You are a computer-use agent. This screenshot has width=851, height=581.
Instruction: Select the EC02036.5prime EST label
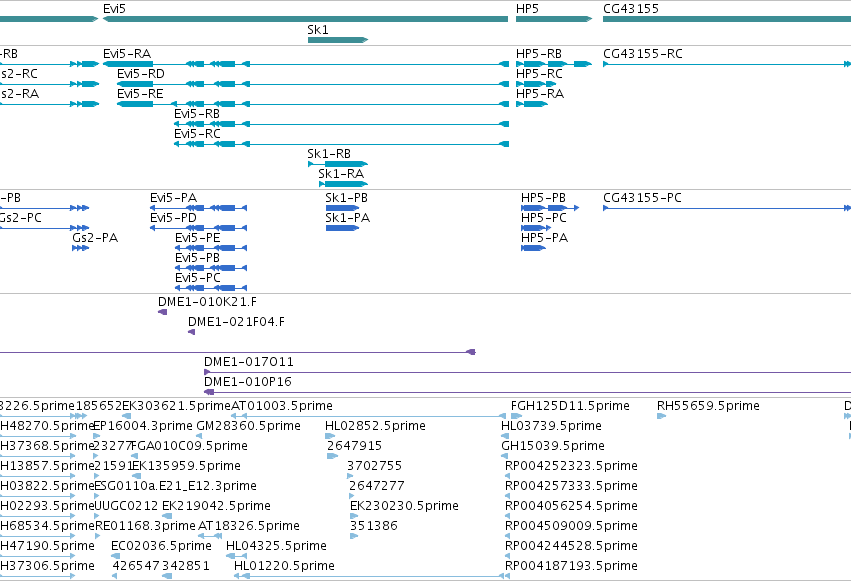point(161,547)
